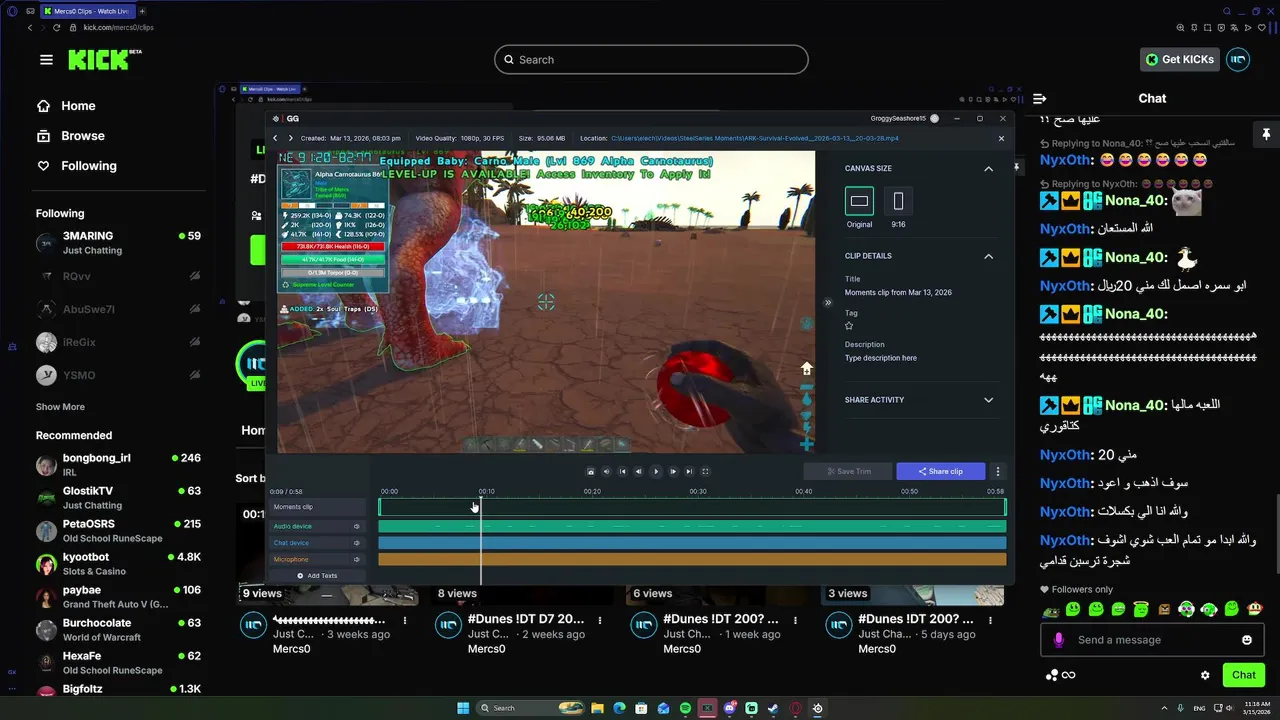Image resolution: width=1280 pixels, height=720 pixels.
Task: Click the Kick search field
Action: coord(651,60)
